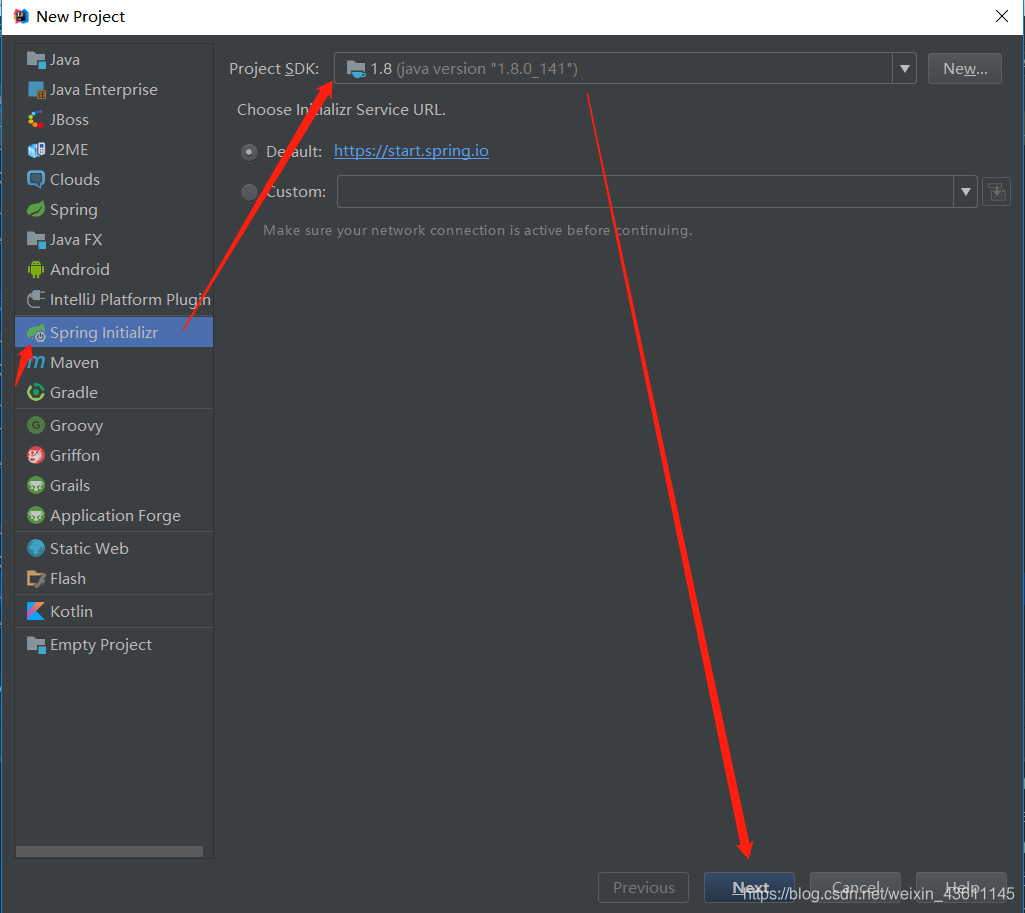This screenshot has width=1025, height=913.
Task: Click inside the Custom URL input field
Action: tap(645, 192)
